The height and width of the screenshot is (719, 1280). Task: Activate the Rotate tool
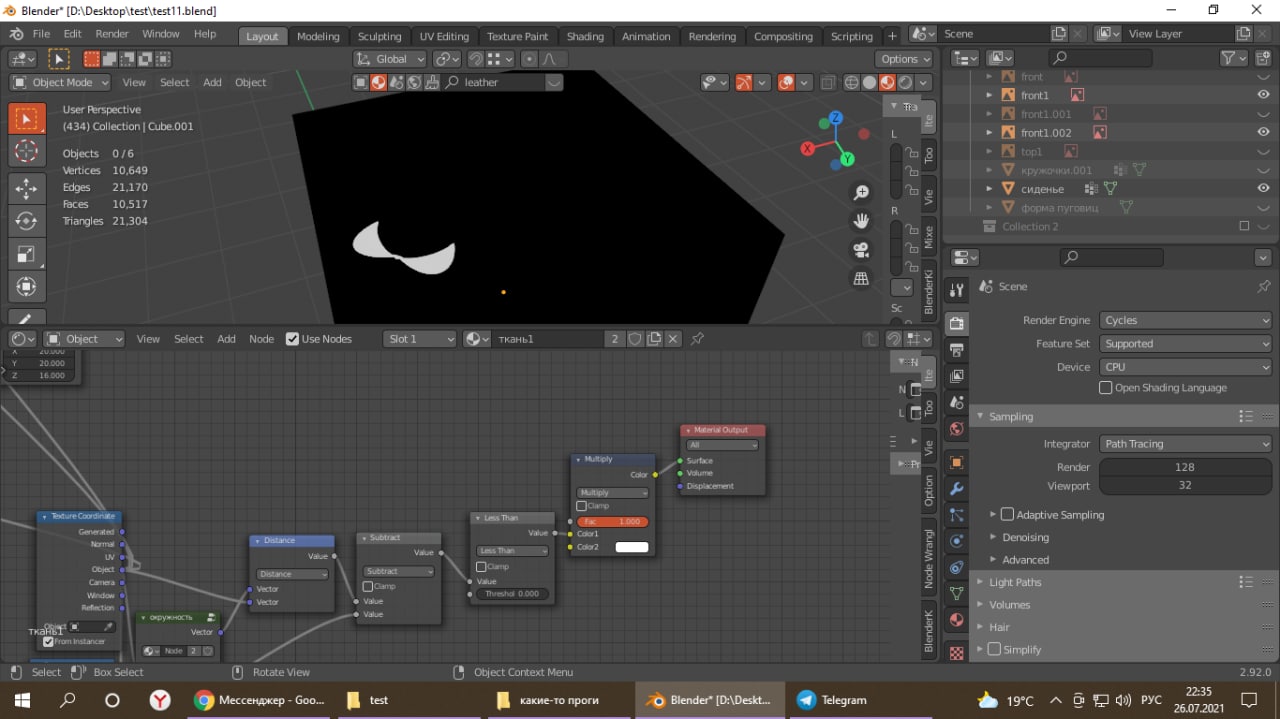(x=27, y=221)
